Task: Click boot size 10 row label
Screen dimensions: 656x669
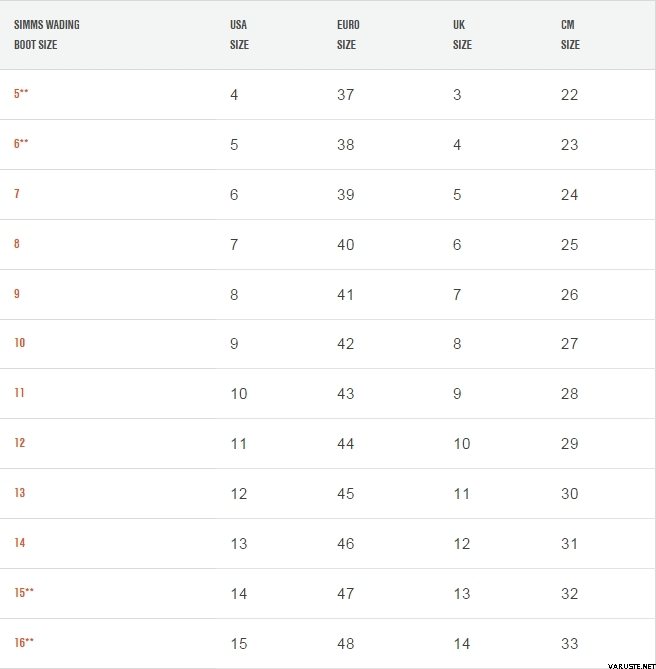Action: [20, 343]
